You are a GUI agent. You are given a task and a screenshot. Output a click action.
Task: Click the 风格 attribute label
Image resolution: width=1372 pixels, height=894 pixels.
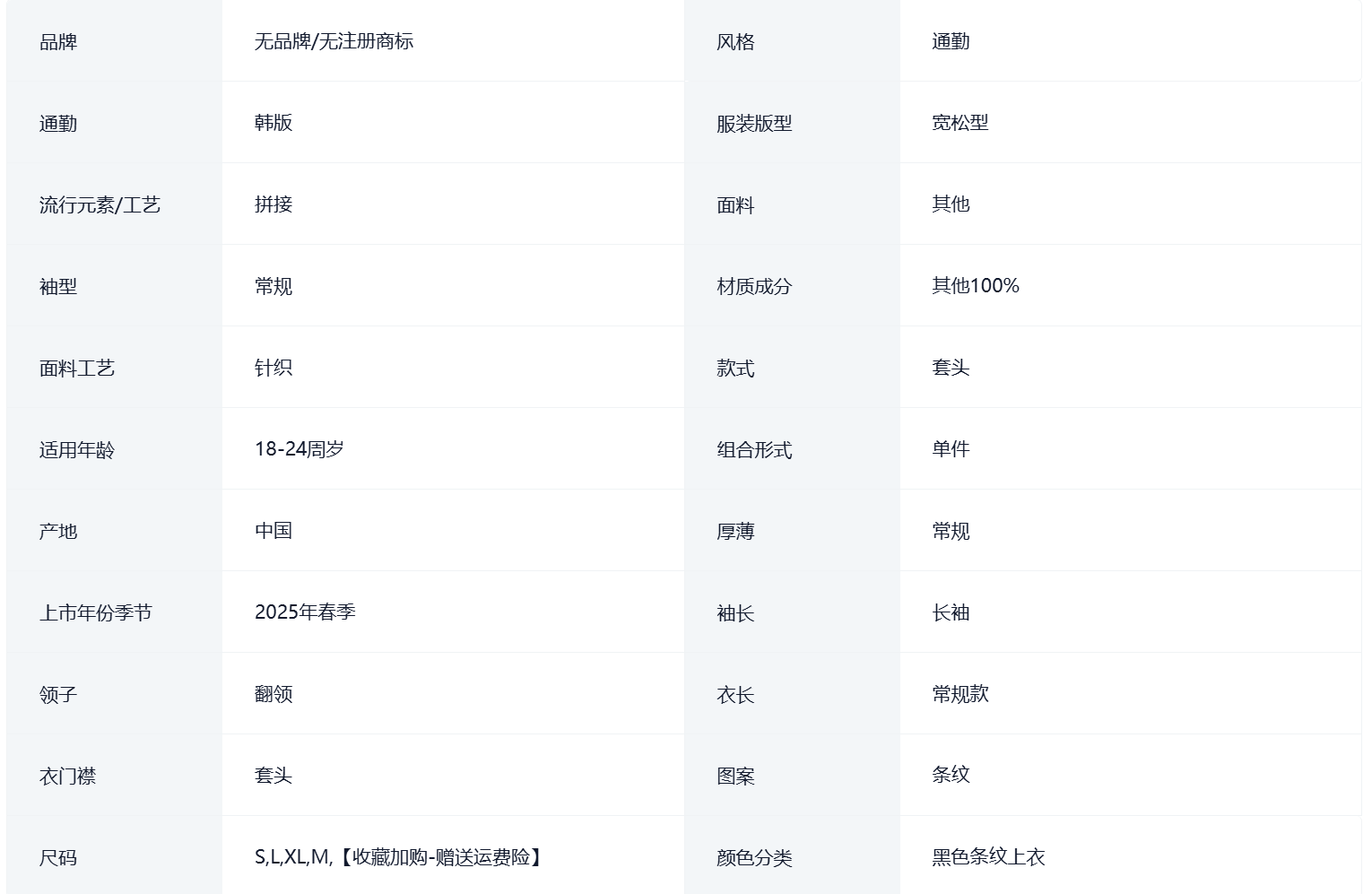[x=735, y=42]
